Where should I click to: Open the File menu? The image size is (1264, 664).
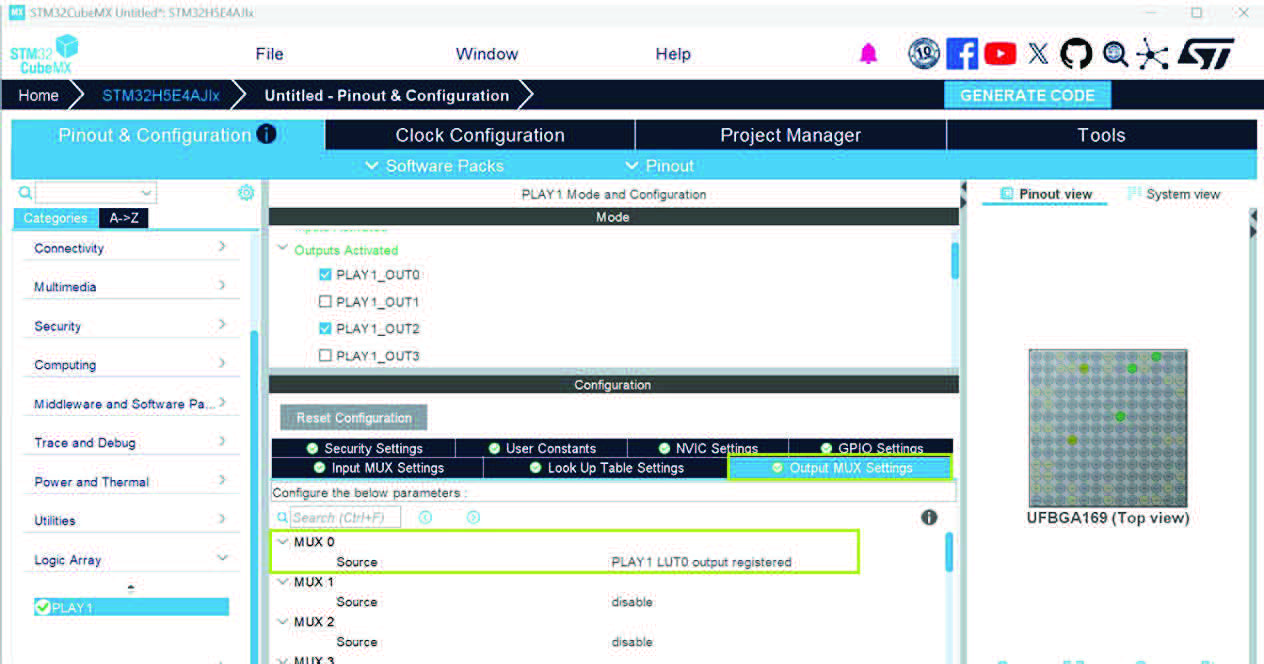coord(270,54)
